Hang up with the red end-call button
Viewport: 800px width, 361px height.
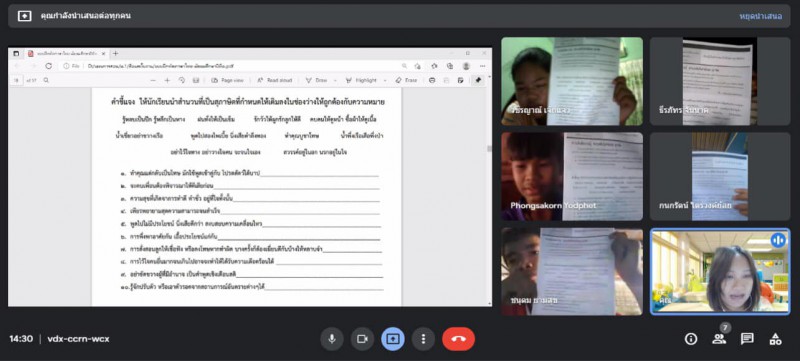(x=458, y=339)
